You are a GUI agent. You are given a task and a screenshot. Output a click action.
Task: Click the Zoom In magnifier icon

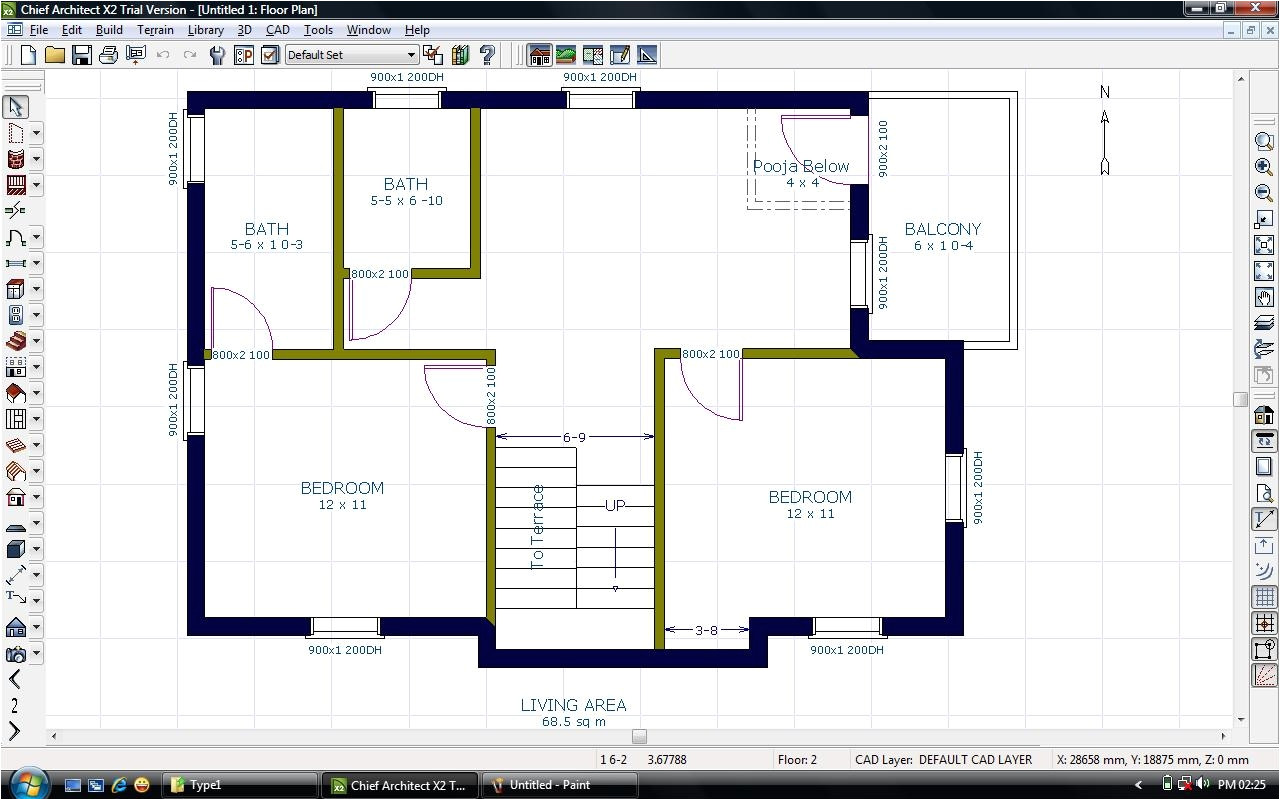1263,165
